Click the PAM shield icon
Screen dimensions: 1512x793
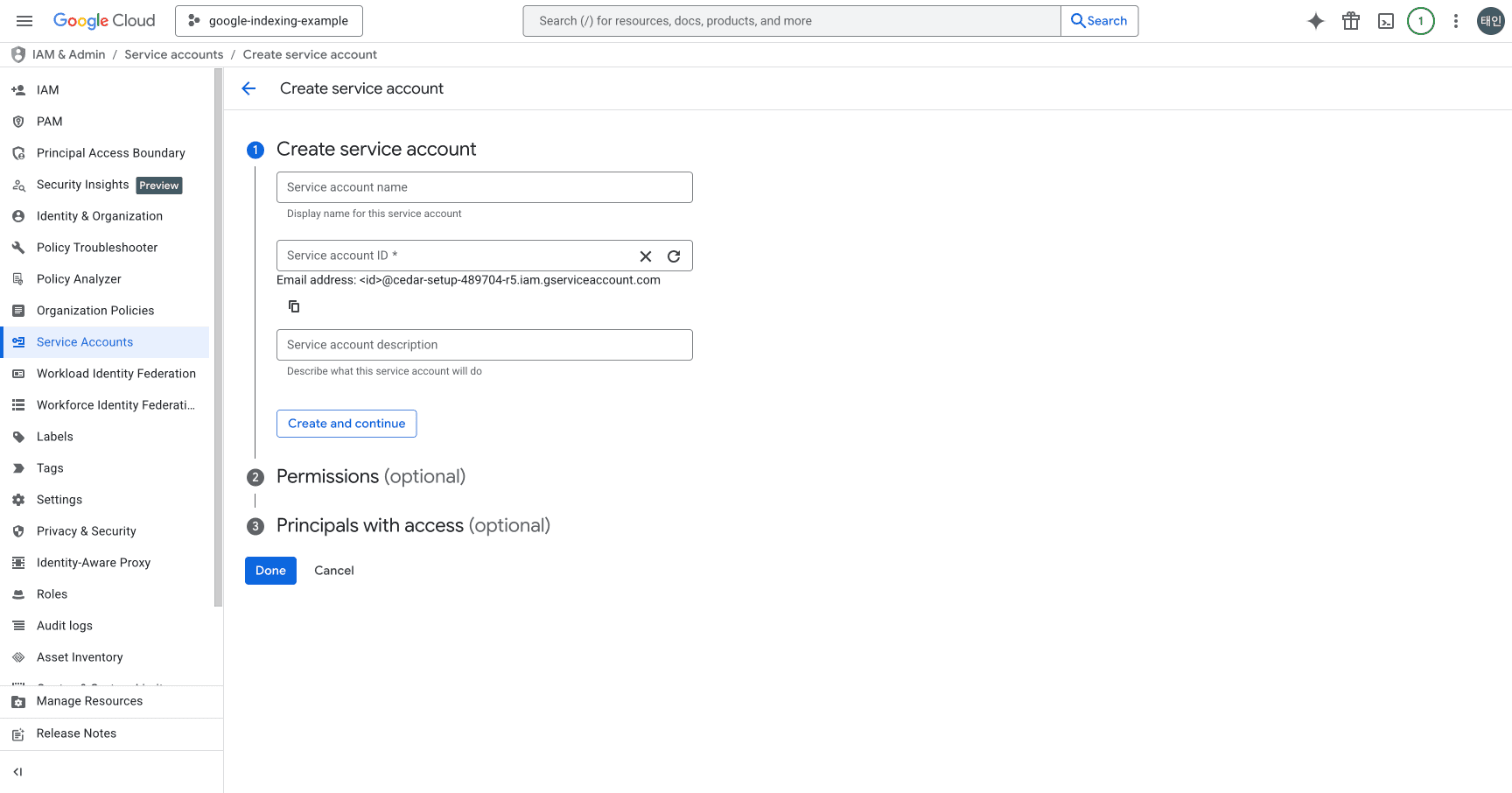click(x=18, y=121)
